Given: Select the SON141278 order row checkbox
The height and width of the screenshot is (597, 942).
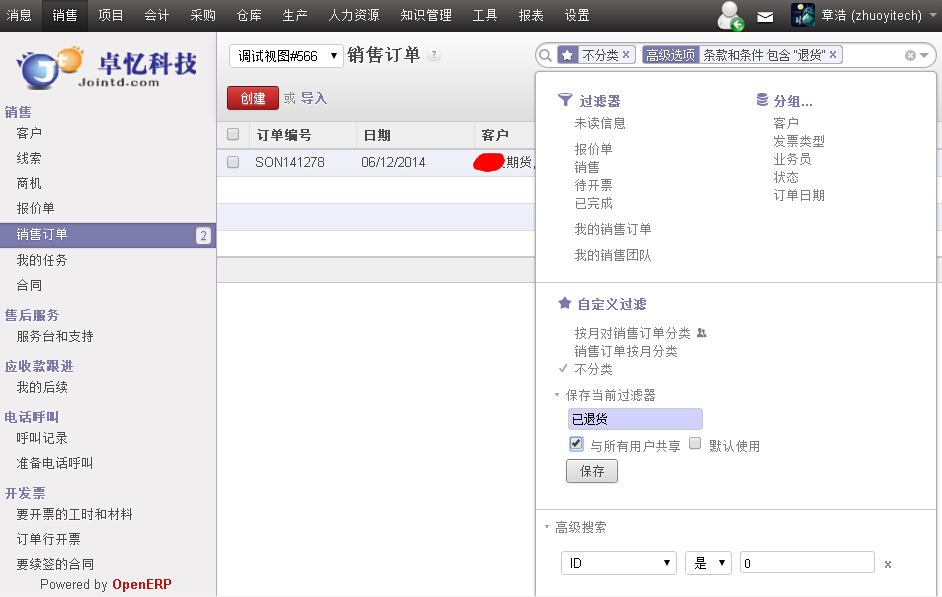Looking at the screenshot, I should [x=233, y=162].
